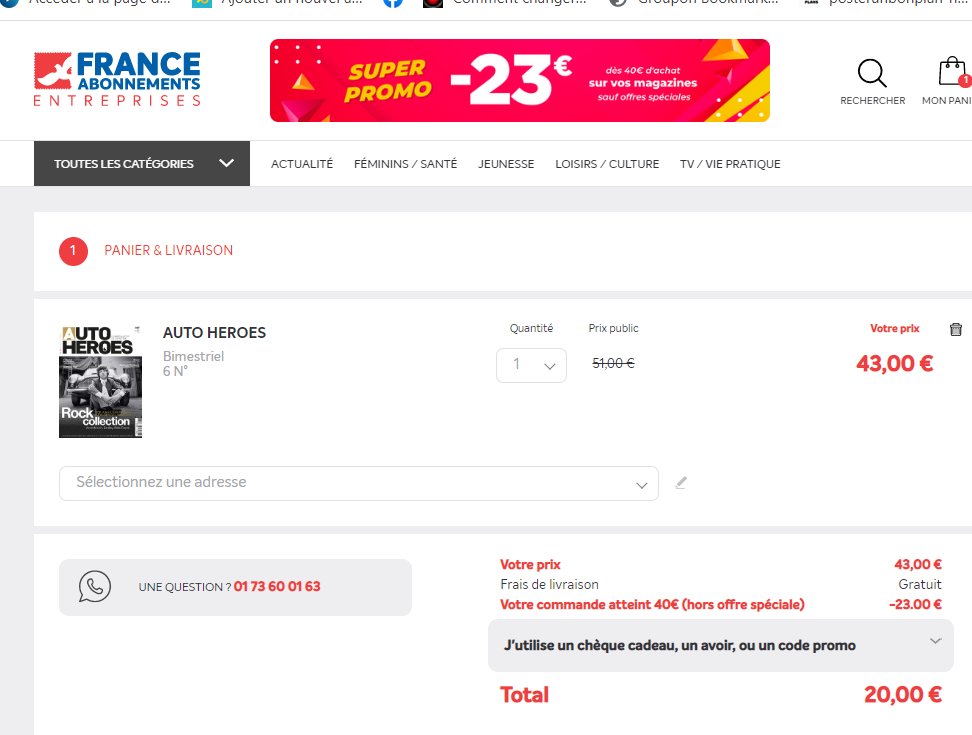
Task: Click the Comment changer bookmark icon
Action: coord(432,3)
